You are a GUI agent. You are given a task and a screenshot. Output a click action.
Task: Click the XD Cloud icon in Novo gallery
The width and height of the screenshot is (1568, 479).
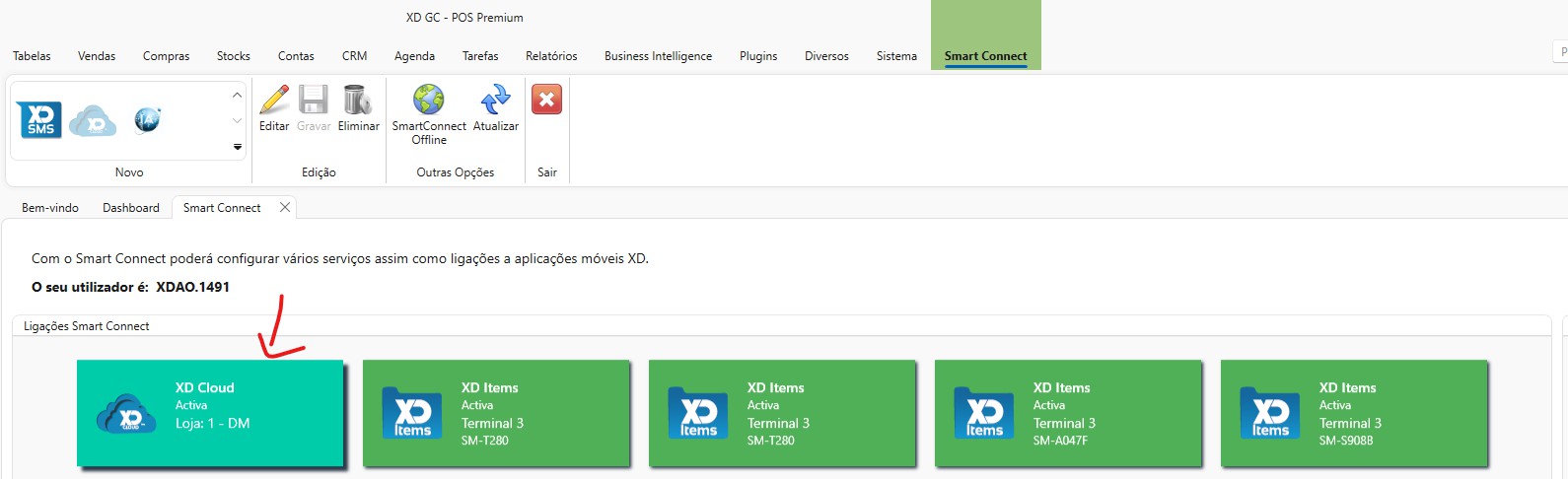coord(93,120)
